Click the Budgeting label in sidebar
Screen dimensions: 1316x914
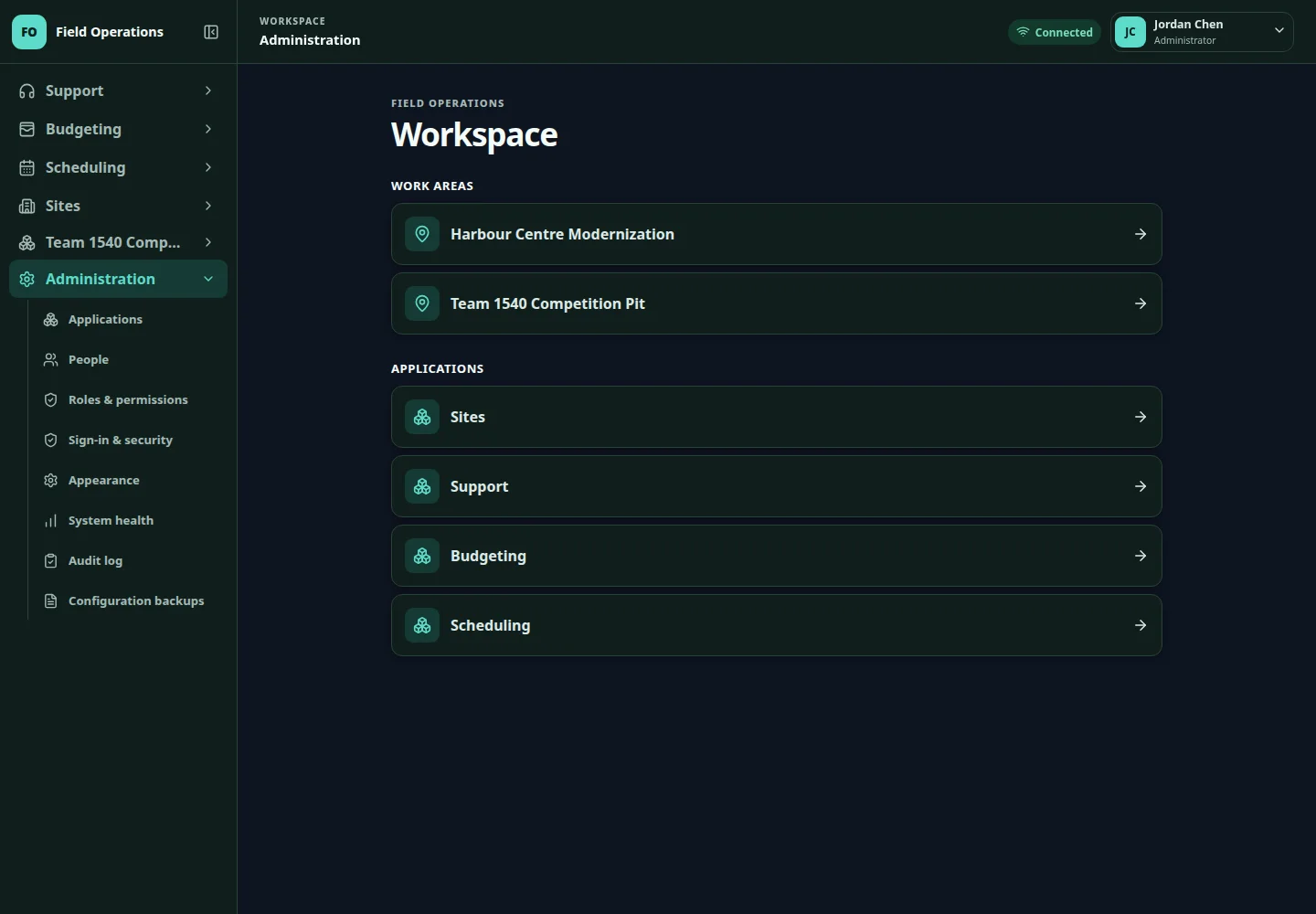click(x=83, y=129)
